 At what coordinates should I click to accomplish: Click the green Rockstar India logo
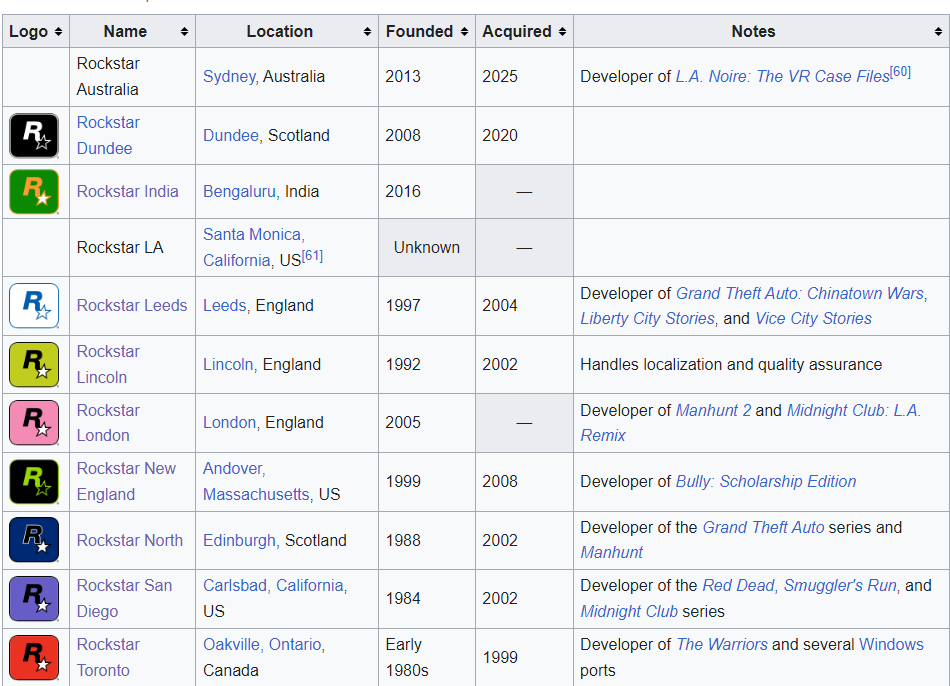pos(34,191)
